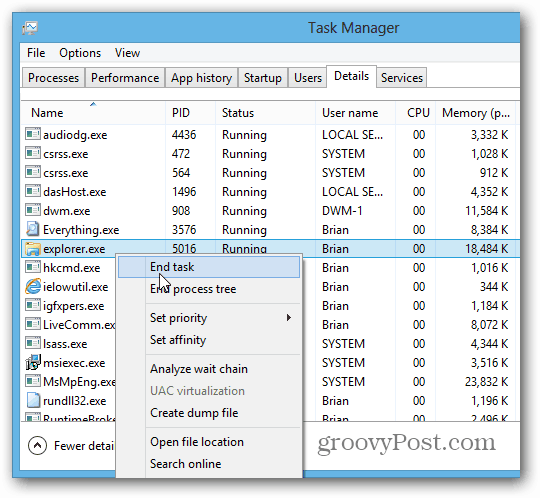Click the LiveComm.exe process icon

[33, 324]
